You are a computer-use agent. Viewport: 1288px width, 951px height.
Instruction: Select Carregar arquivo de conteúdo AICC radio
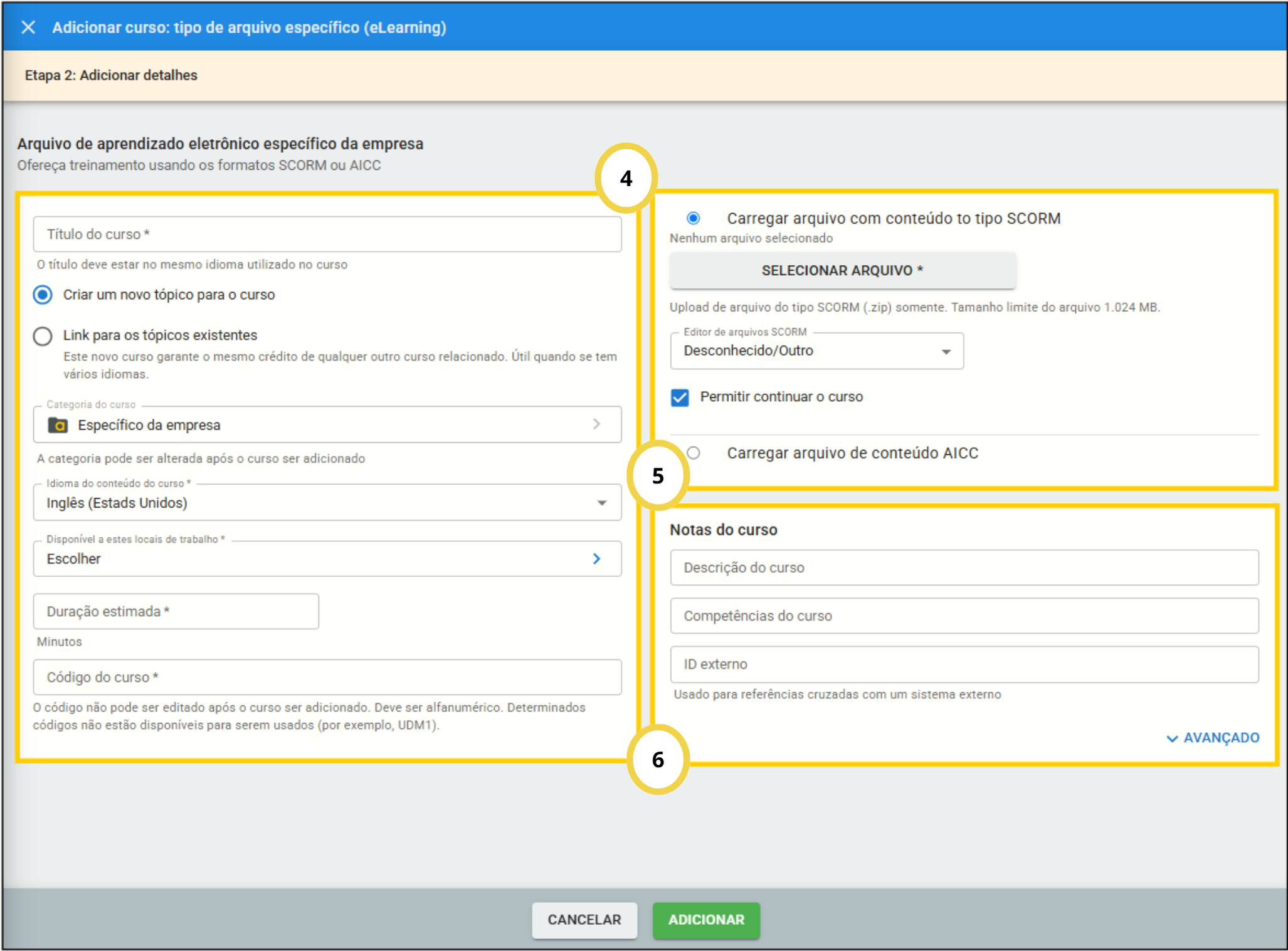(x=694, y=453)
